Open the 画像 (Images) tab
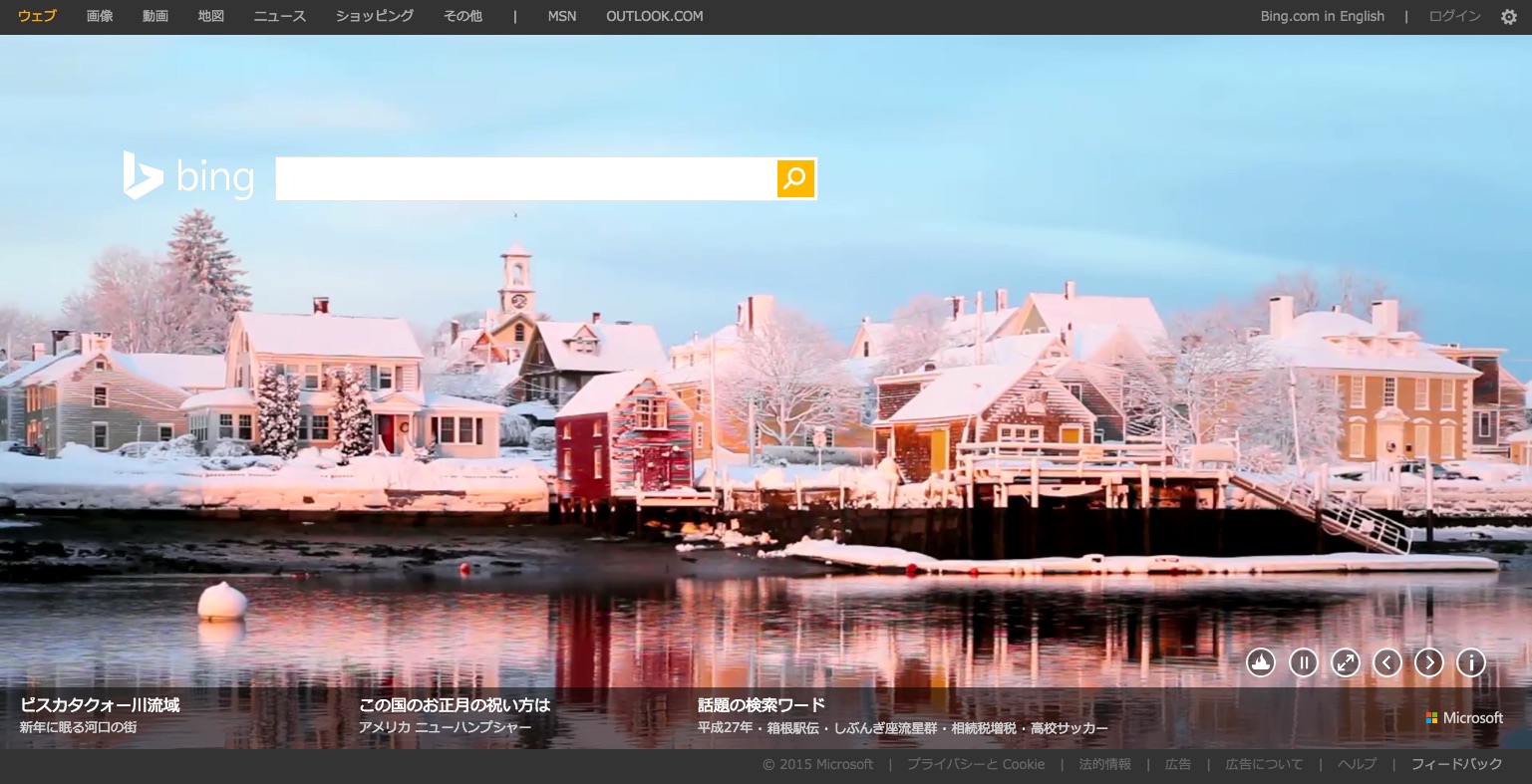 tap(100, 16)
